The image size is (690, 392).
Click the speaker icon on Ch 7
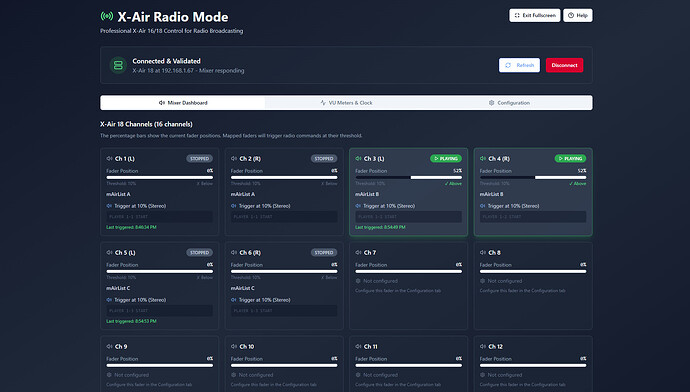coord(358,253)
